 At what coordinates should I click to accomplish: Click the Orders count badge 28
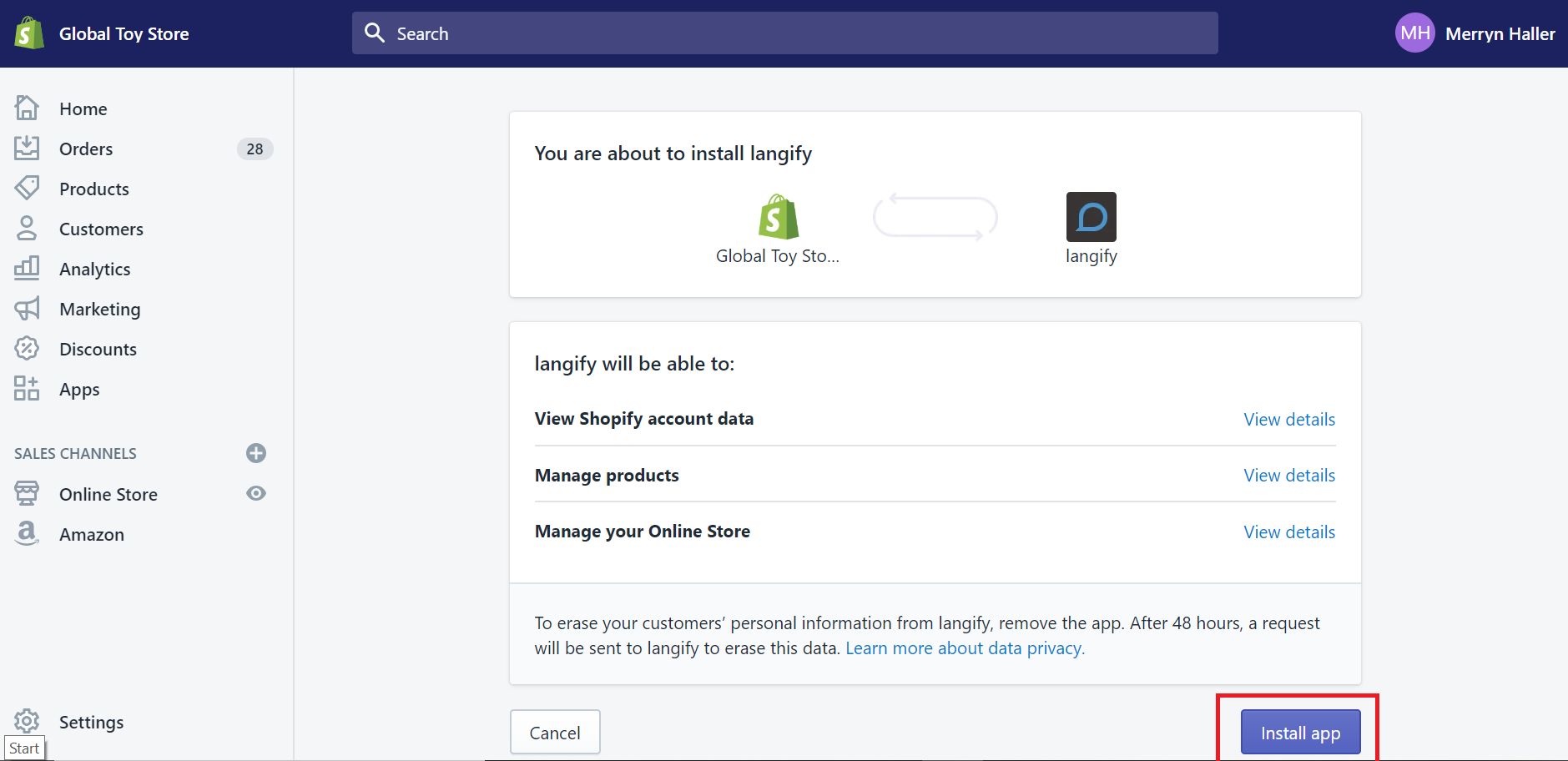coord(255,149)
